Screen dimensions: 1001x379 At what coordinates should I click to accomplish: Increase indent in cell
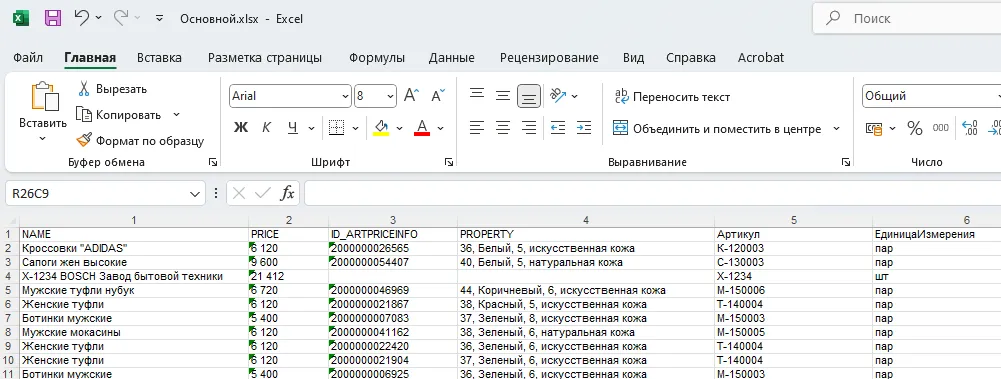(x=583, y=128)
